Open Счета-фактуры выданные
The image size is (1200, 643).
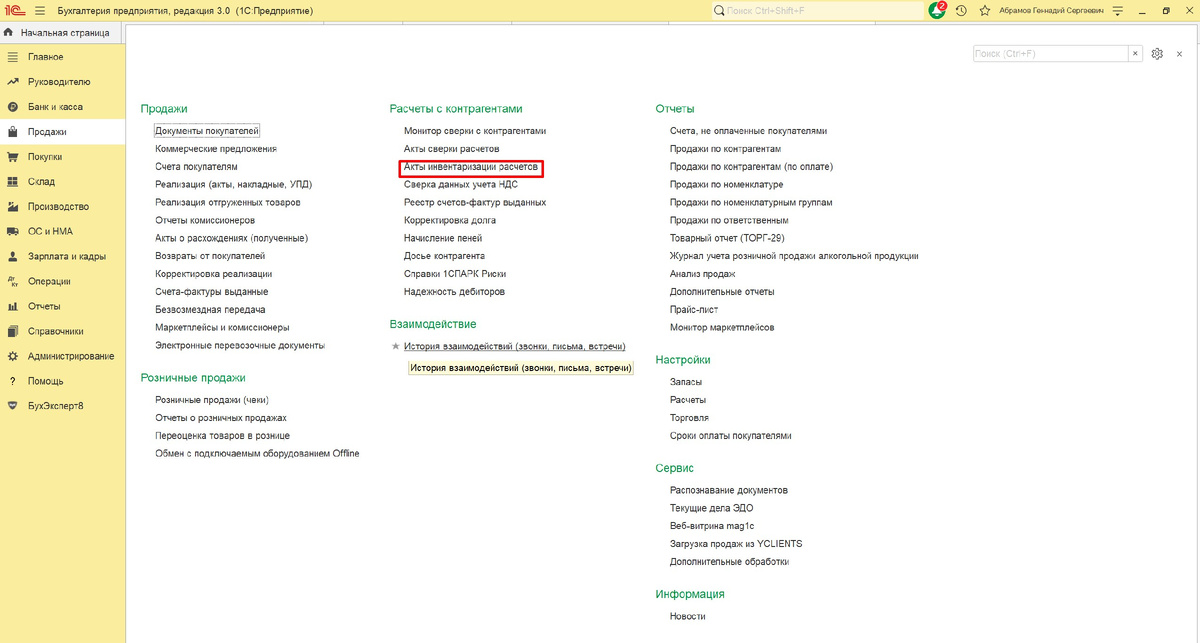[x=211, y=292]
